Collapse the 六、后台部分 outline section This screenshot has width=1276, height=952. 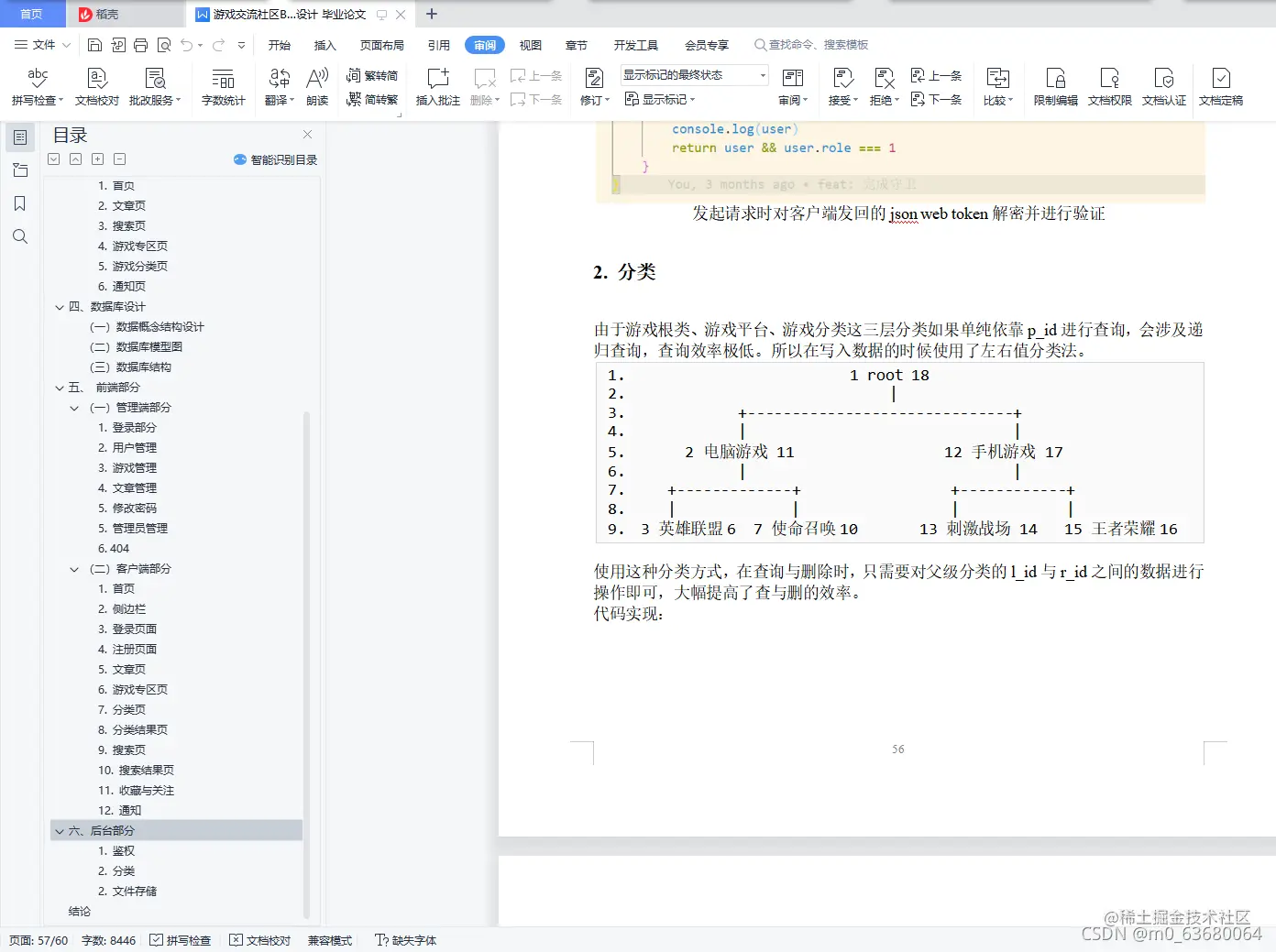pos(60,831)
